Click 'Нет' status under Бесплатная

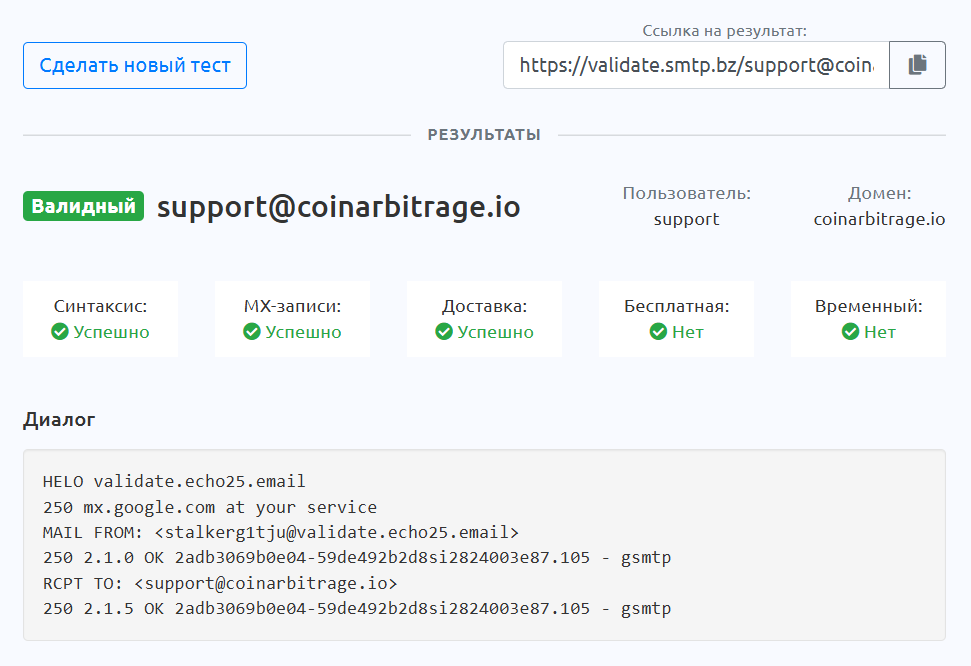[688, 332]
